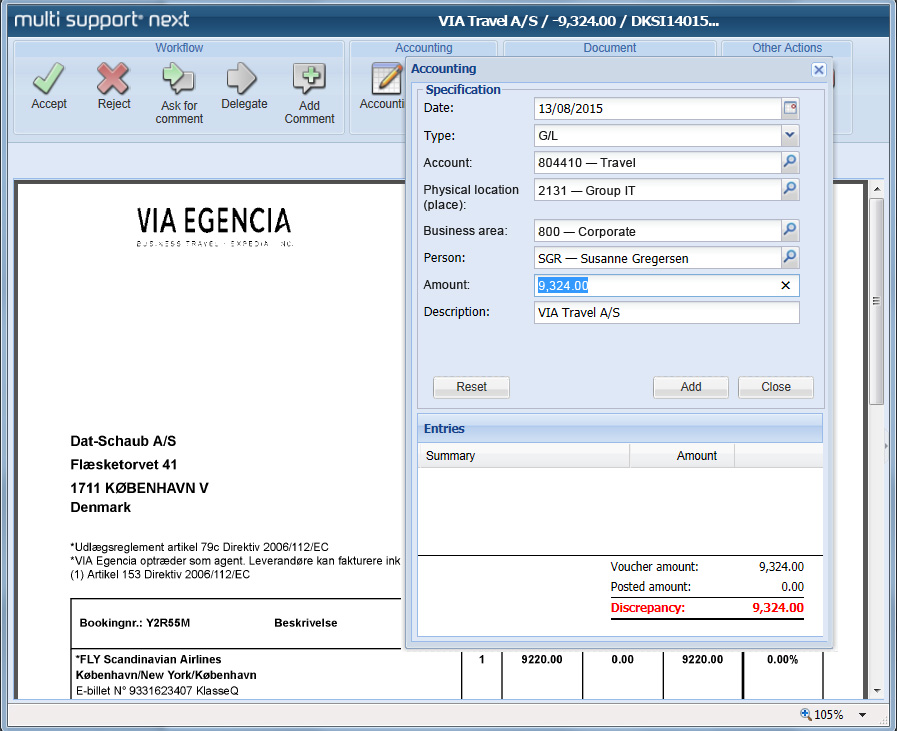
Task: Open the Business area lookup magnifier
Action: [x=790, y=230]
